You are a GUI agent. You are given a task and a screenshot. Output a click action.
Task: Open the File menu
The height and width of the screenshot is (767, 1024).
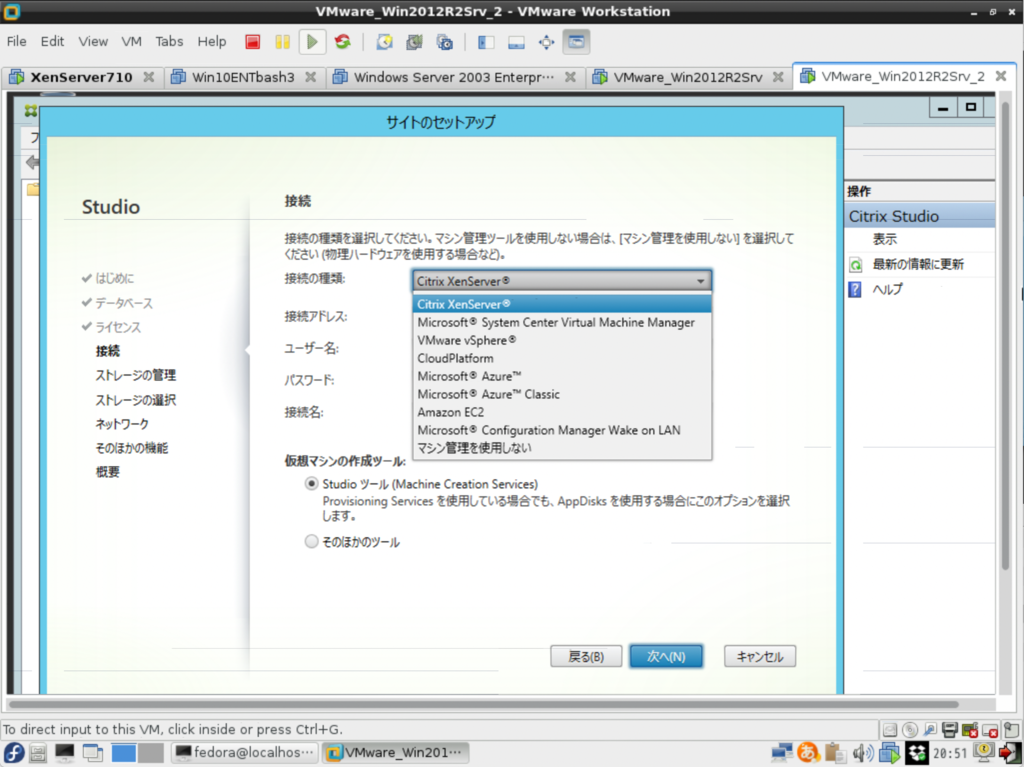pos(16,41)
